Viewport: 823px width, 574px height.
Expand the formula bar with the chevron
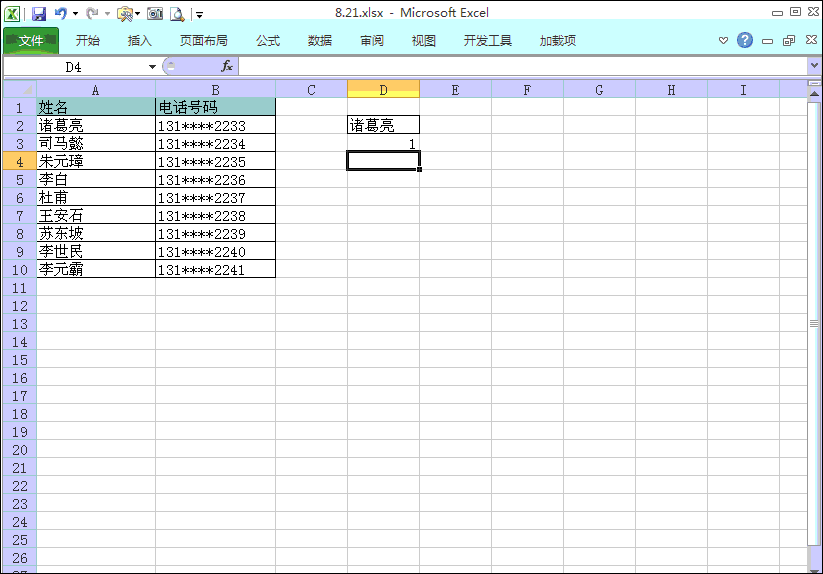tap(814, 66)
